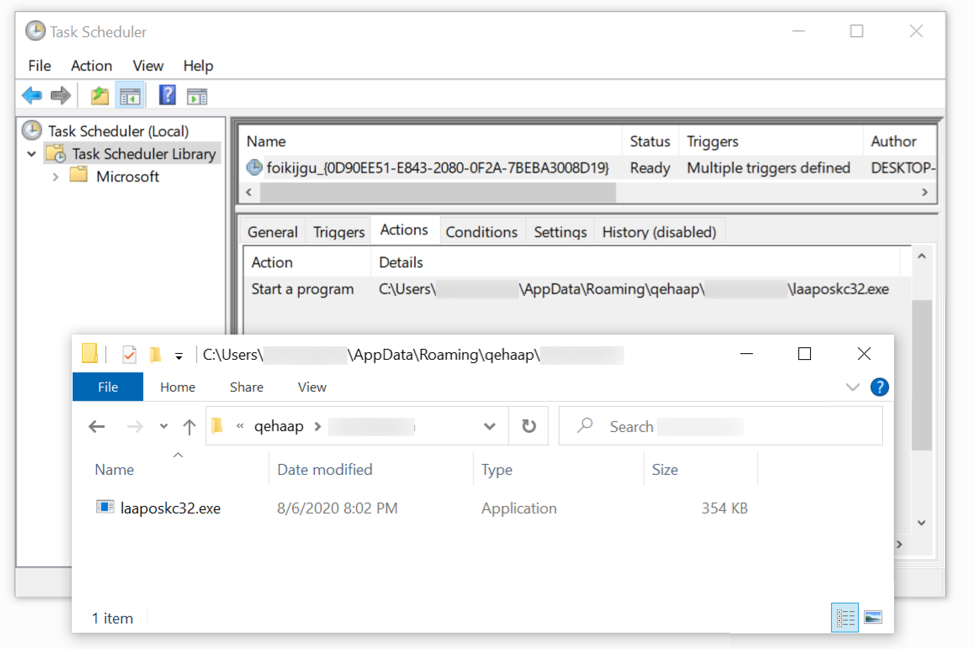Switch to the Triggers tab

click(339, 232)
